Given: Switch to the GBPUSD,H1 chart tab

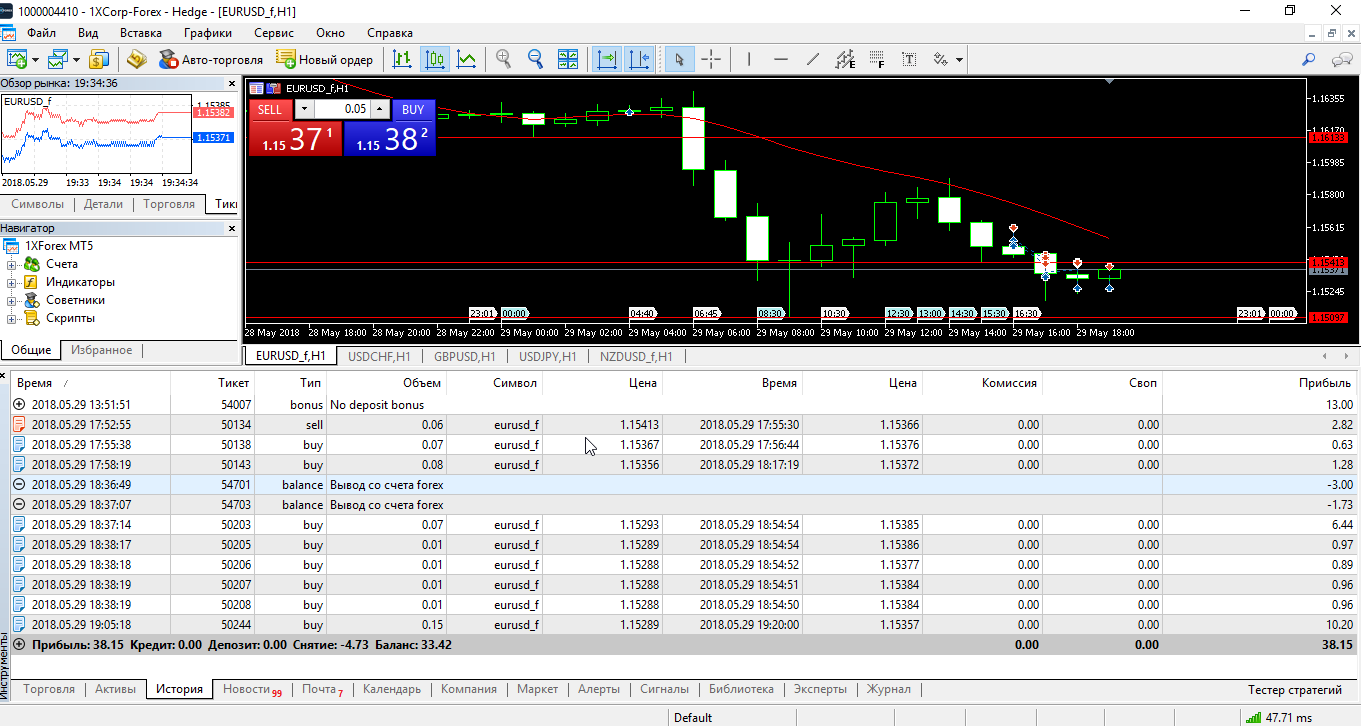Looking at the screenshot, I should point(464,356).
